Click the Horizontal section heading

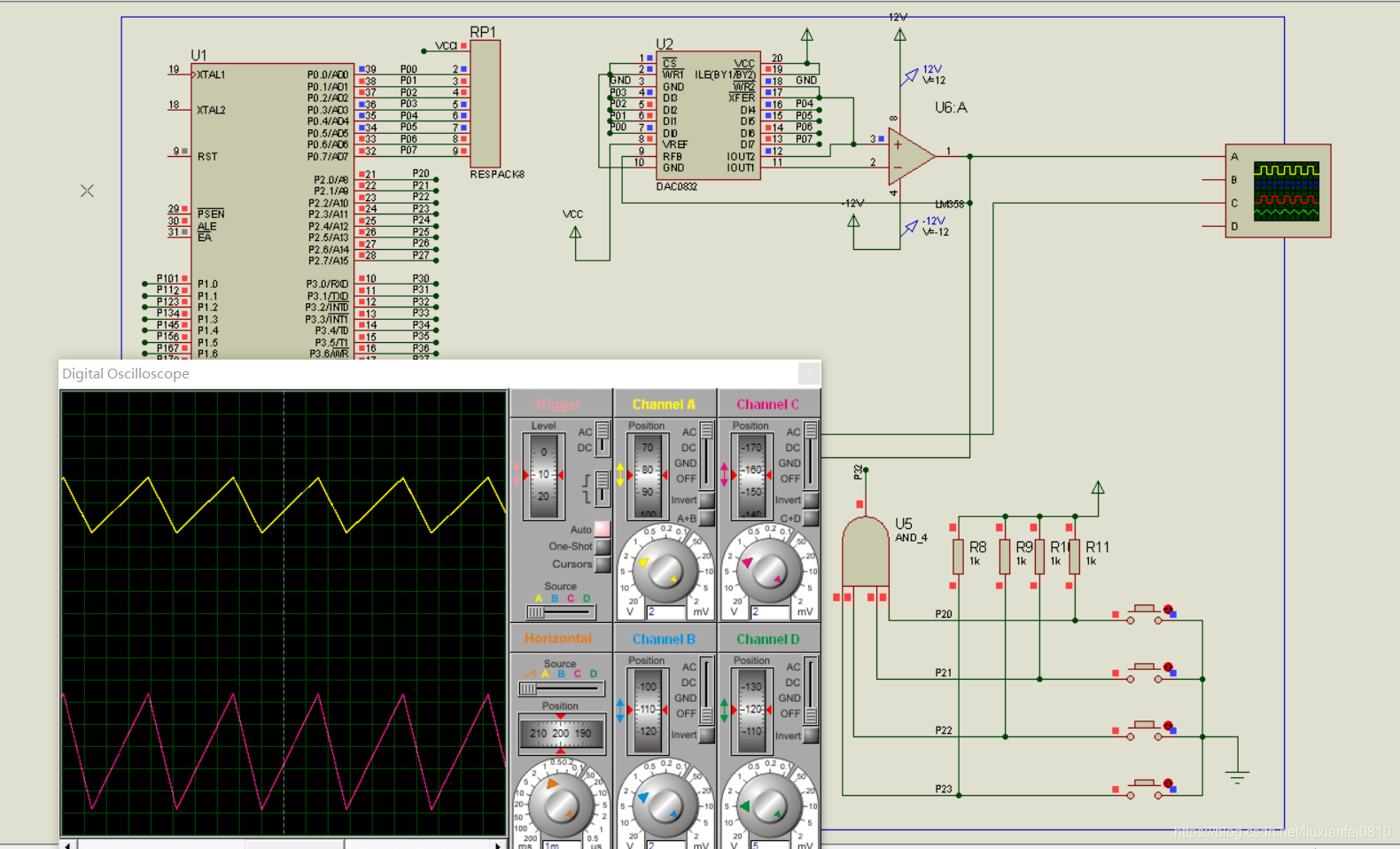tap(557, 638)
